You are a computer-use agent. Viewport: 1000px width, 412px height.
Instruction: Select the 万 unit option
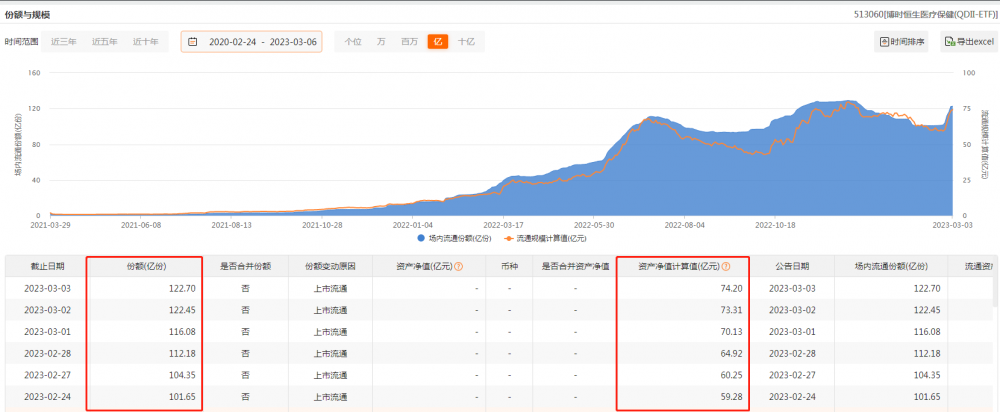tap(381, 42)
